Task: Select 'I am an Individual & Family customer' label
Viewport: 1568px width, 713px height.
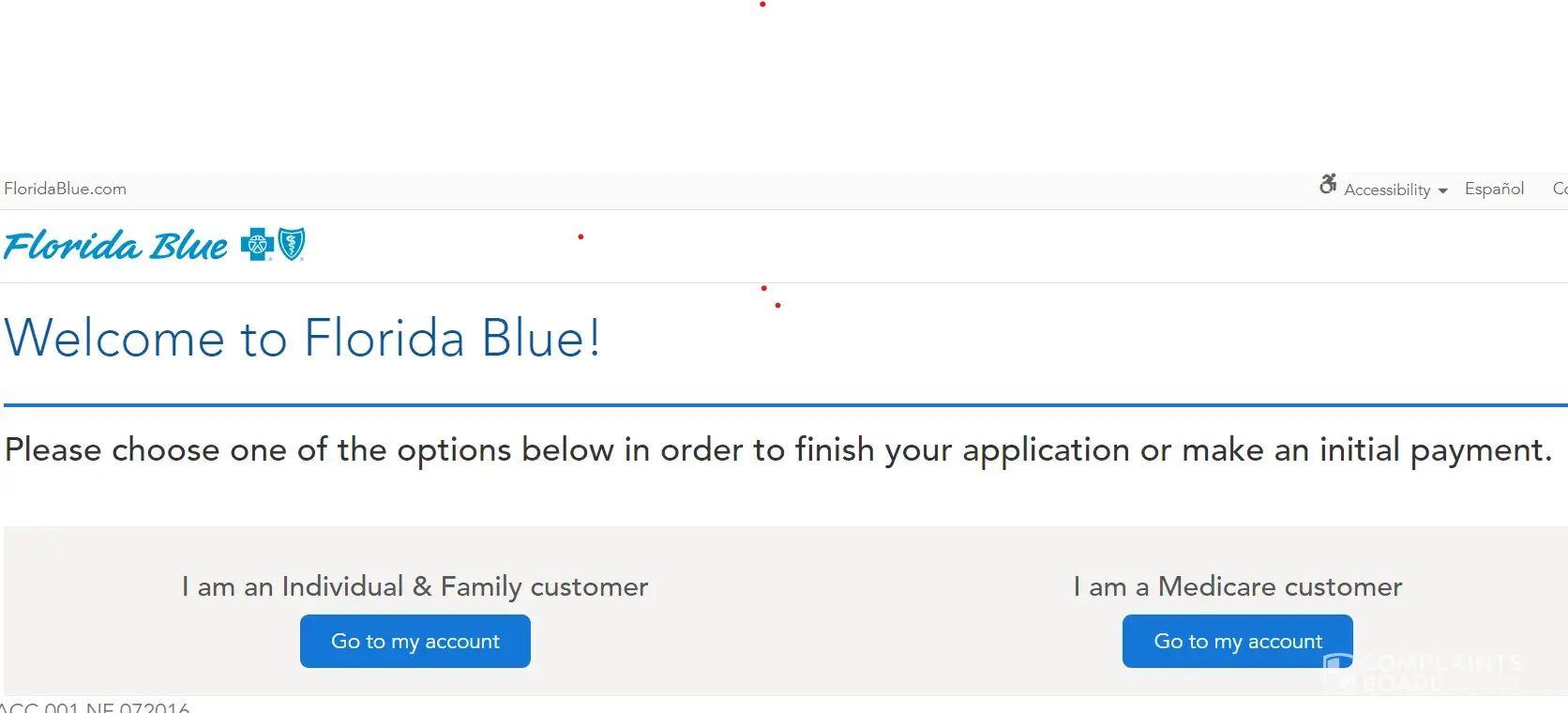Action: pos(415,586)
